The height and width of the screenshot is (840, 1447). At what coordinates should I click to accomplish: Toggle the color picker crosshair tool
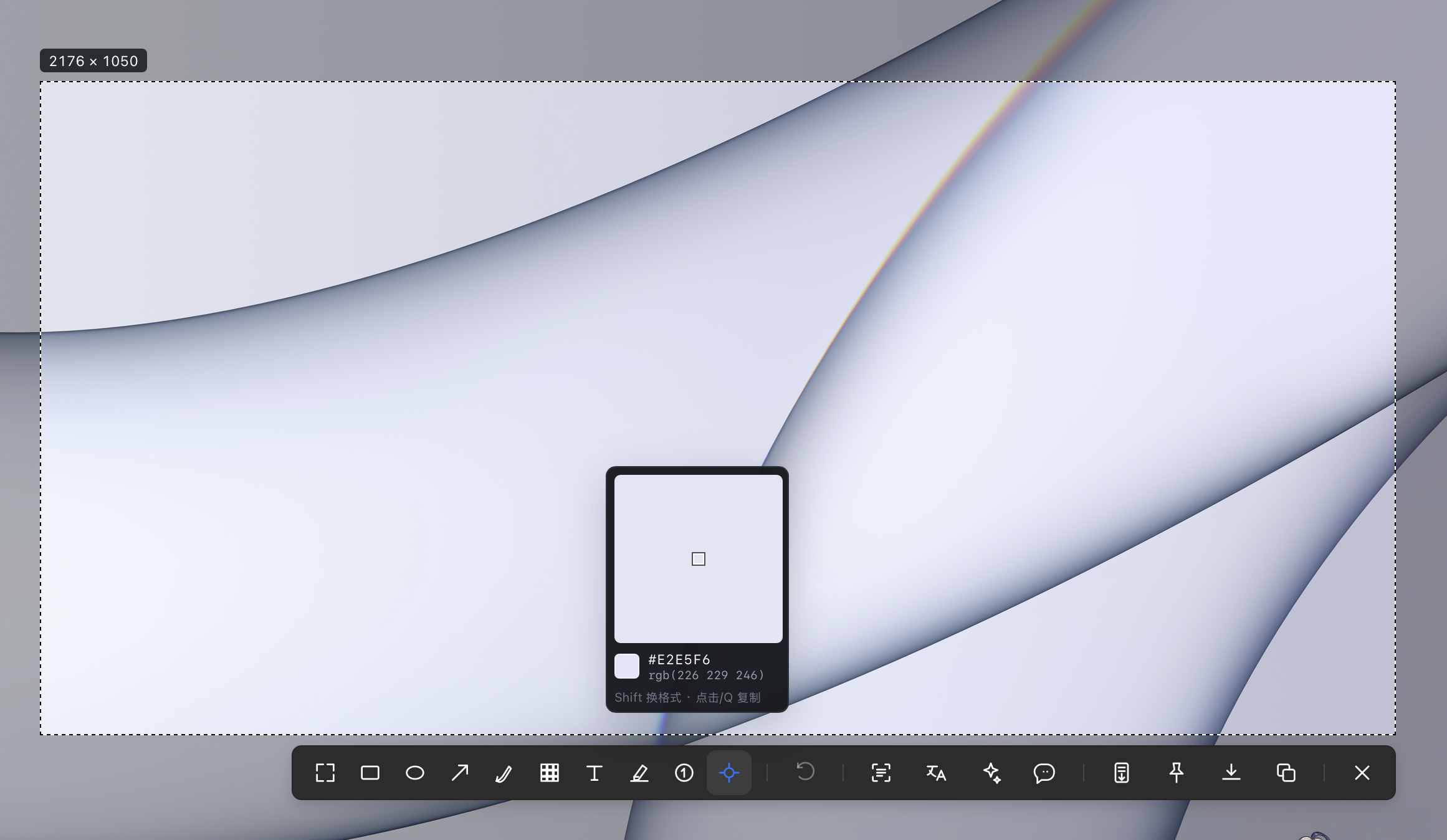pyautogui.click(x=729, y=773)
